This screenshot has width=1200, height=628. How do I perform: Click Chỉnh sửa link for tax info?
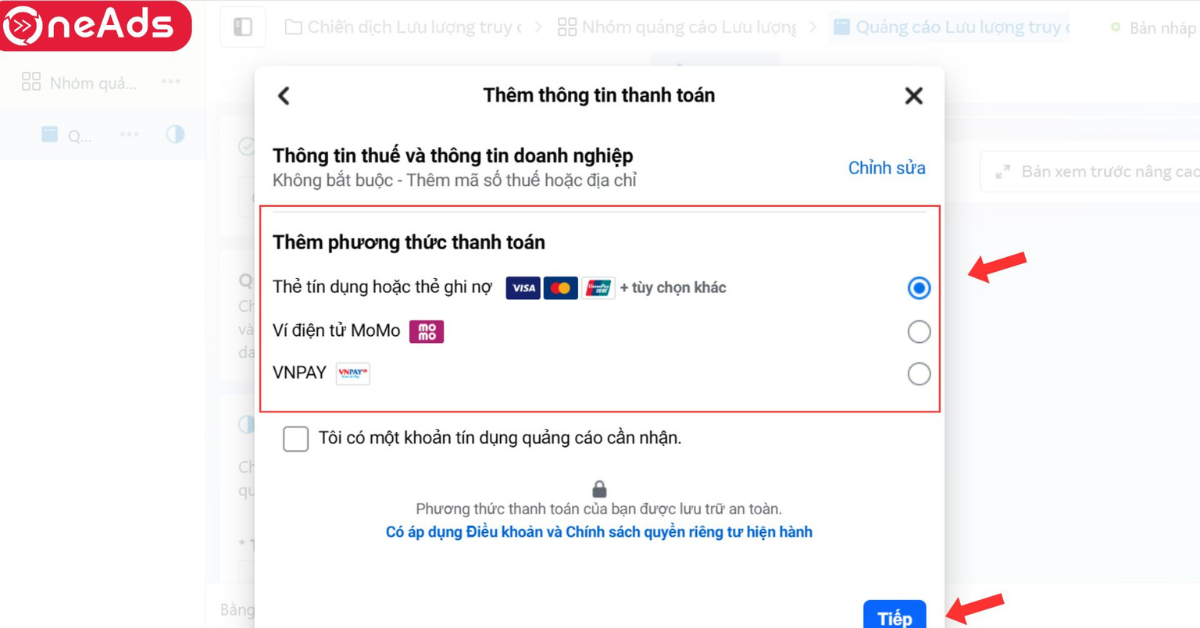pos(887,168)
